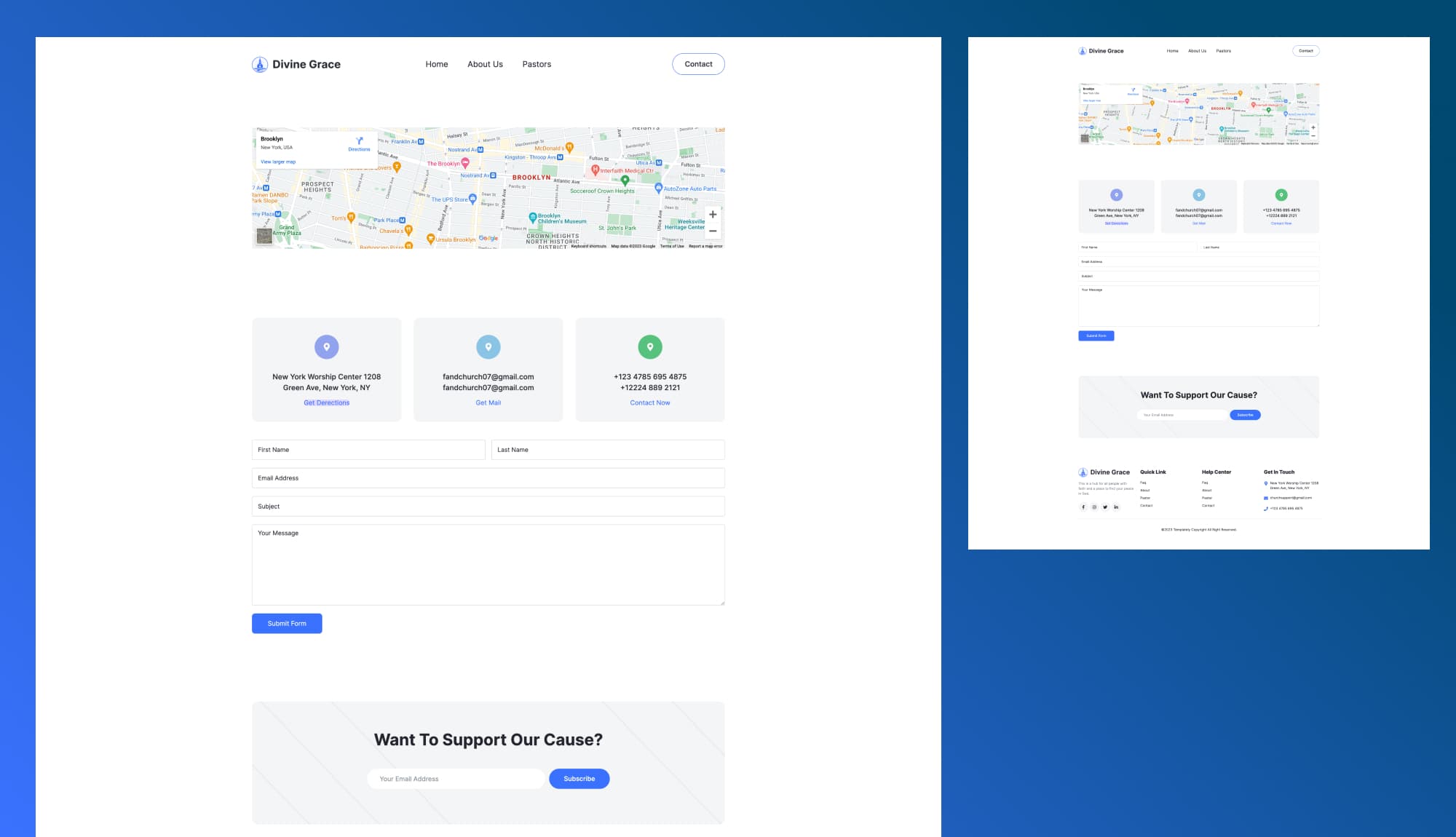
Task: Go to Pastors in the large header navigation
Action: pos(537,64)
